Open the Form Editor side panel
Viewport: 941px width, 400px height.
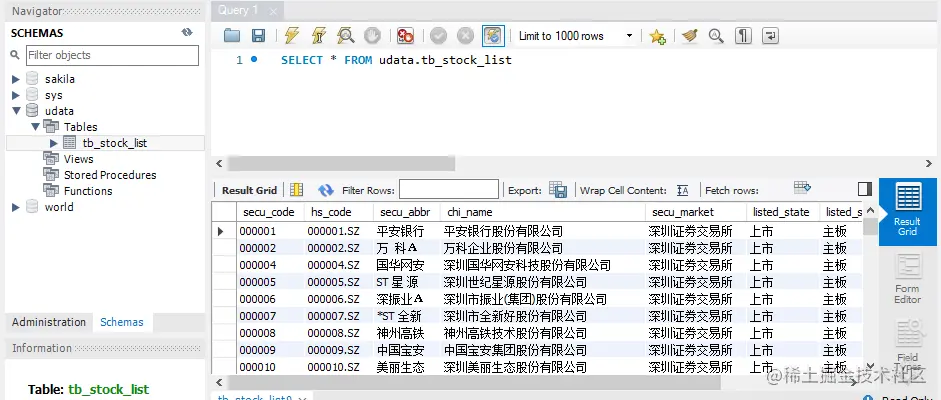coord(907,279)
